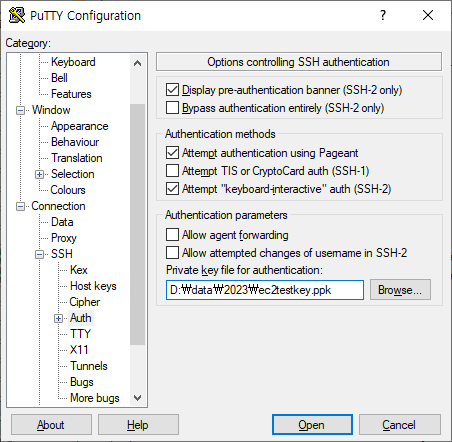Click the PuTTY icon in the title bar
This screenshot has height=442, width=452.
pyautogui.click(x=17, y=15)
